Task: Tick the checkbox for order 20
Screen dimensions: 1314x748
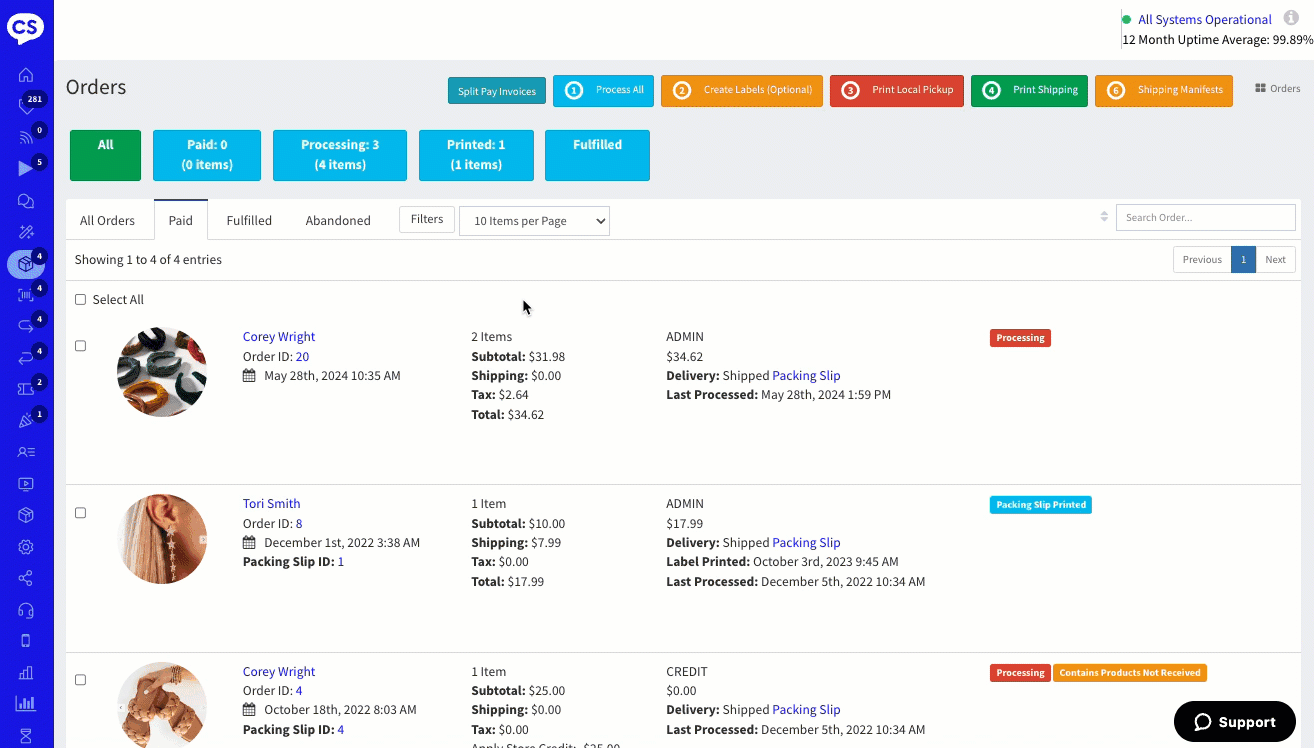Action: pyautogui.click(x=81, y=346)
